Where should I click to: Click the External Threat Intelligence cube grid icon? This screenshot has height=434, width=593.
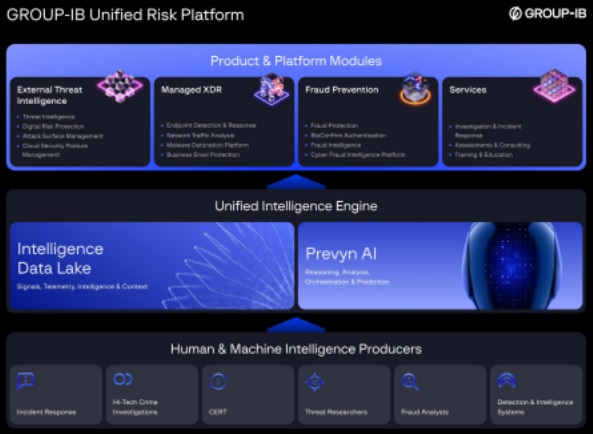(x=120, y=86)
